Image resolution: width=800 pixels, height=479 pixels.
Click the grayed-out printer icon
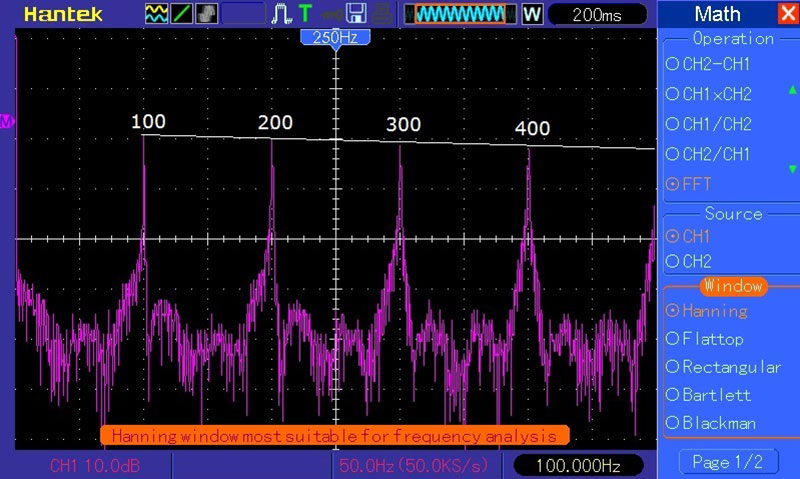tap(381, 14)
